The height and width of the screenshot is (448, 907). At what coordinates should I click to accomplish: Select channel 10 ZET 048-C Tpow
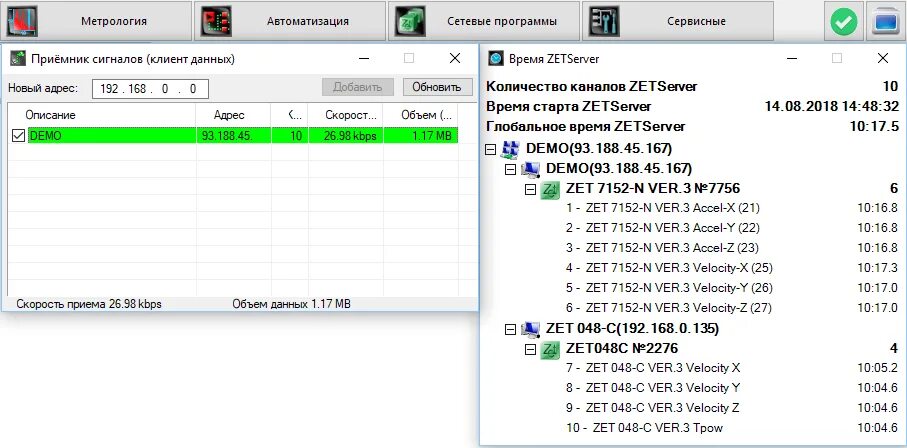point(644,428)
